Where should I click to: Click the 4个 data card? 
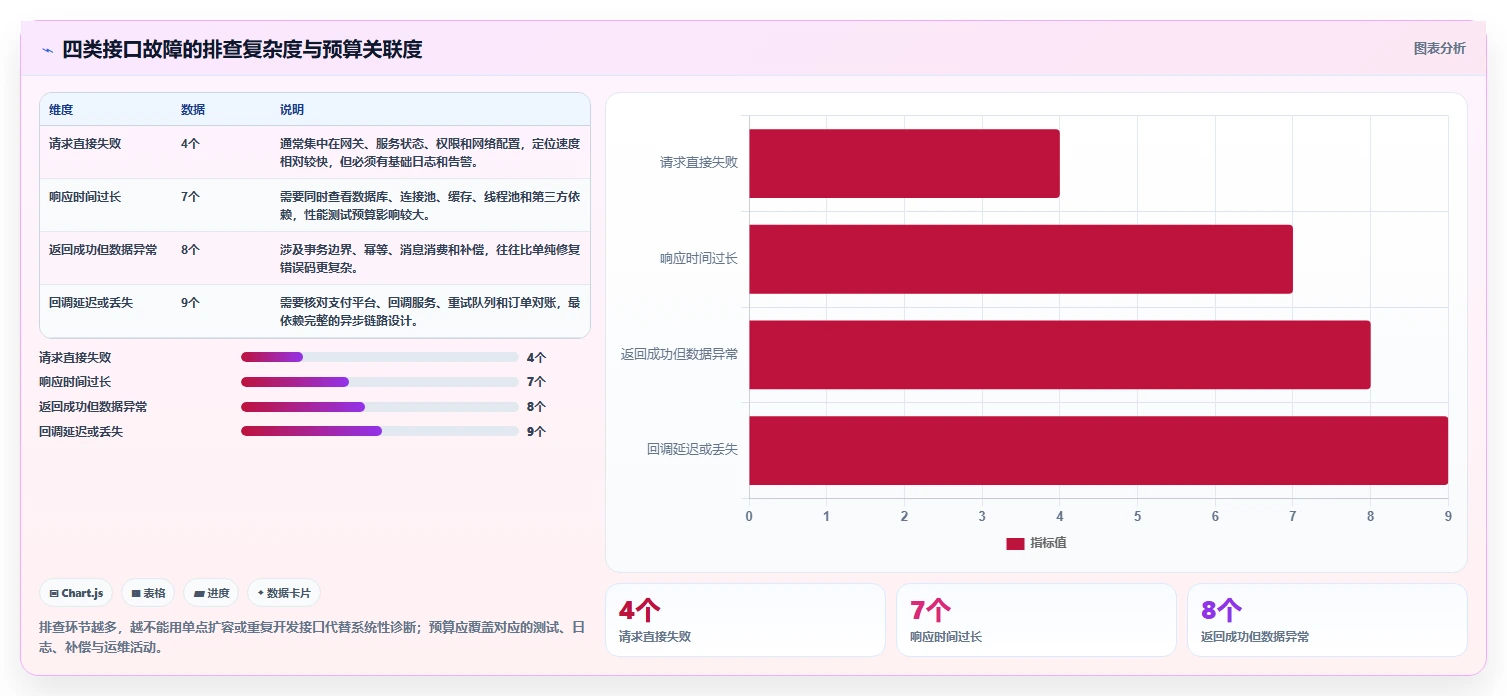[x=745, y=620]
